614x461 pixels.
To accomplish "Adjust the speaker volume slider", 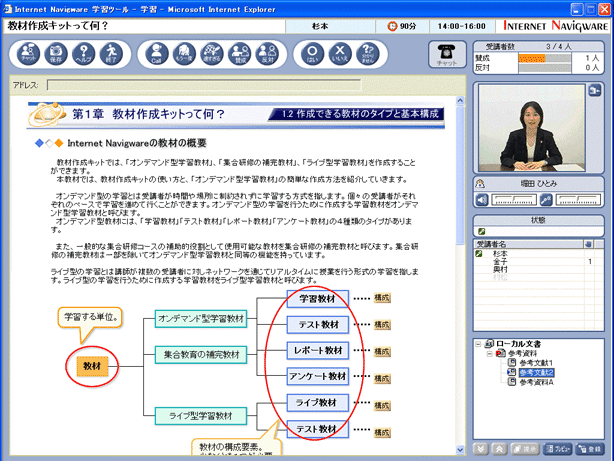I will click(514, 200).
